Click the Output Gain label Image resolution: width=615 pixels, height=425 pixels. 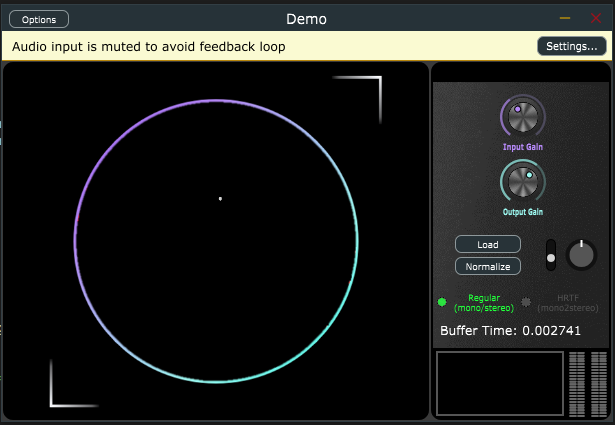pos(523,212)
